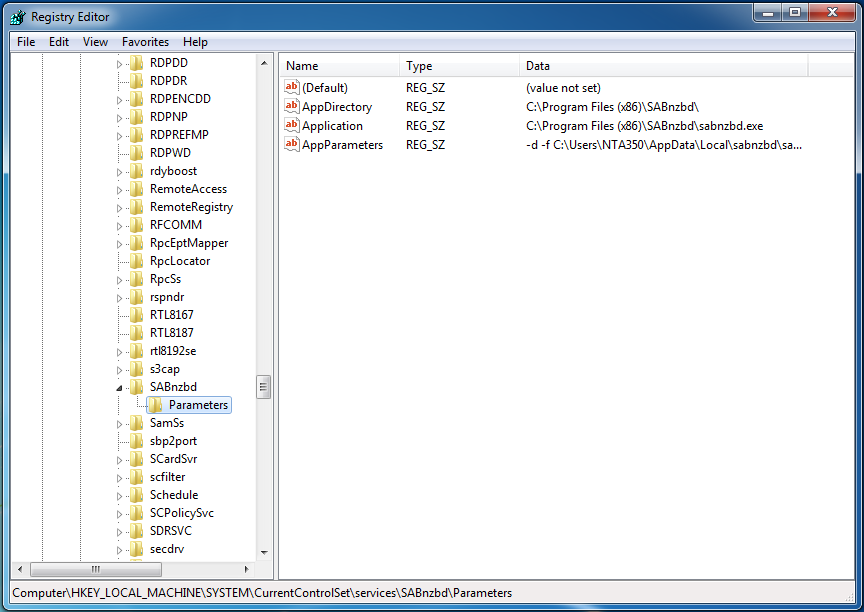The height and width of the screenshot is (612, 864).
Task: Click the '(value not set)' data cell
Action: pos(563,88)
